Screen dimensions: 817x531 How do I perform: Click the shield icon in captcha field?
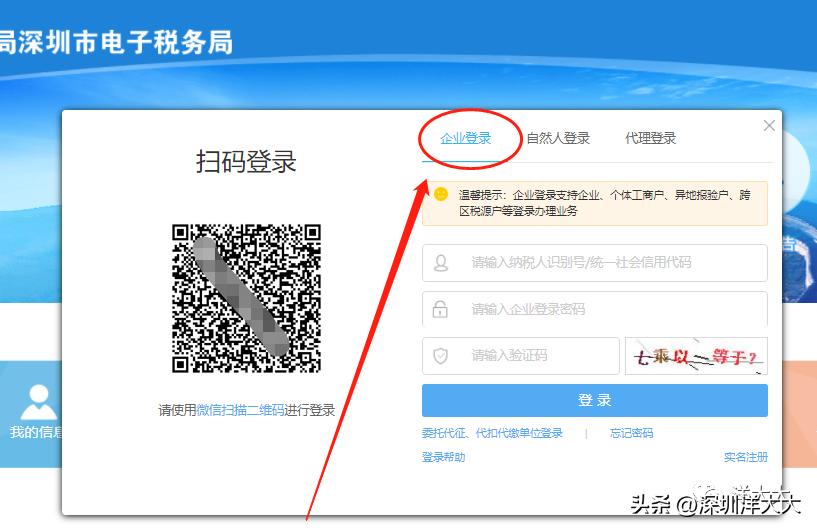pos(441,356)
